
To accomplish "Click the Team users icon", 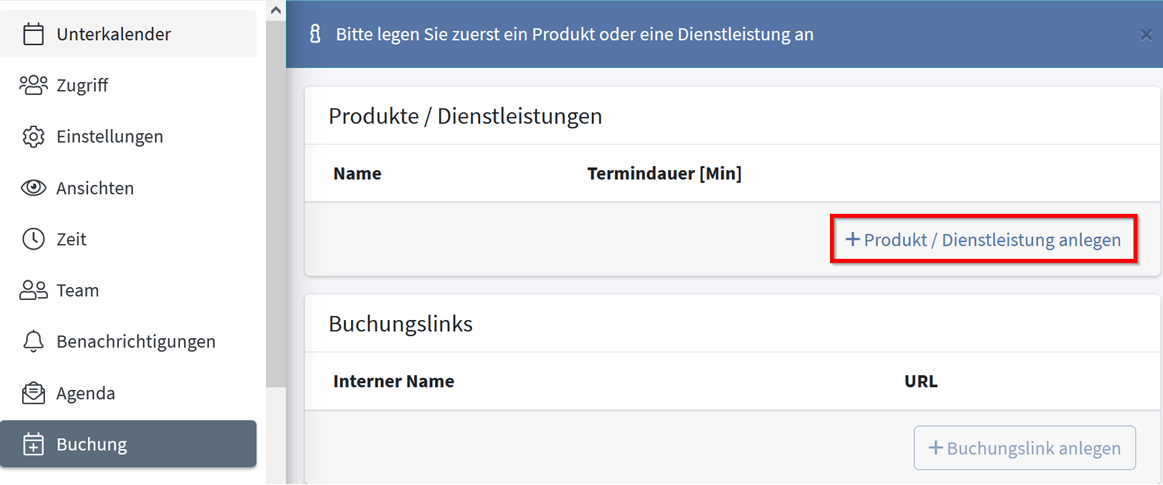I will tap(33, 290).
